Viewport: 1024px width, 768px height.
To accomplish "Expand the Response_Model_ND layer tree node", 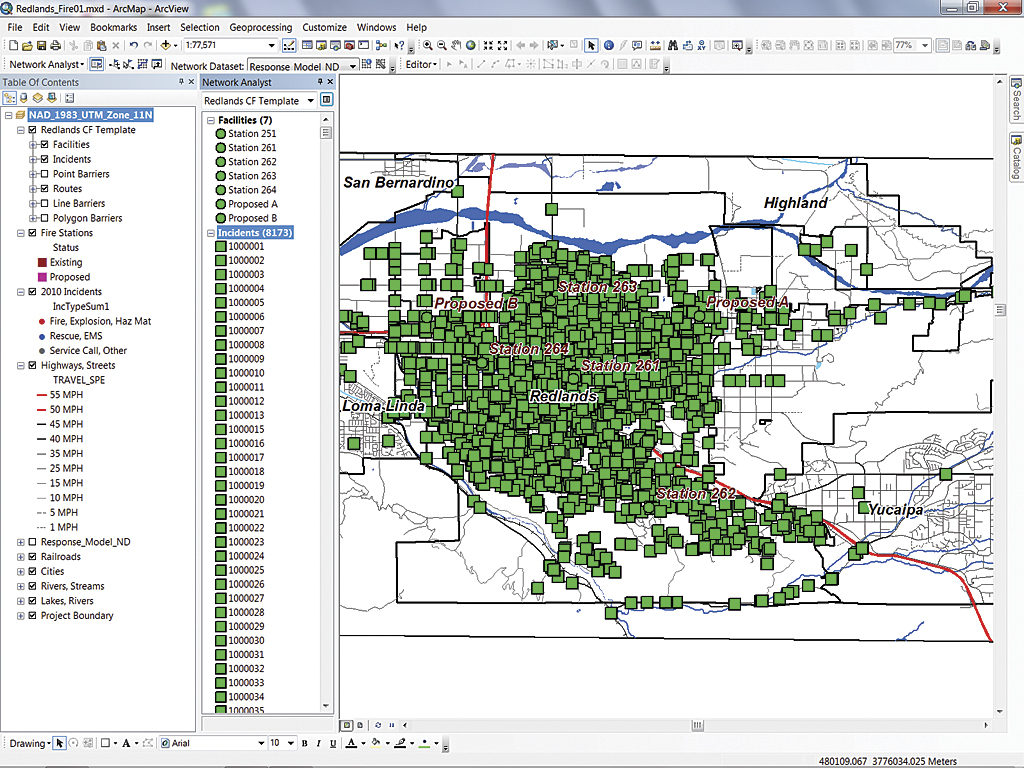I will [x=20, y=542].
